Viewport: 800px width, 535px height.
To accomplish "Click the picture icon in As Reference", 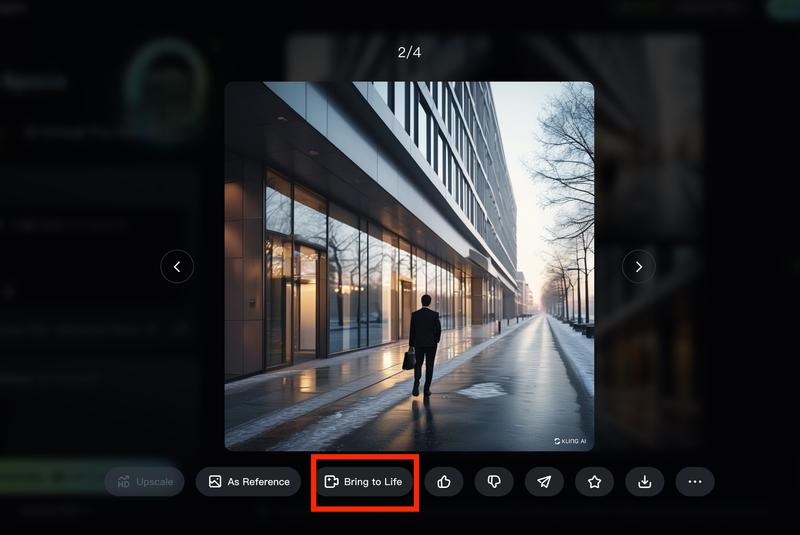I will pos(215,482).
